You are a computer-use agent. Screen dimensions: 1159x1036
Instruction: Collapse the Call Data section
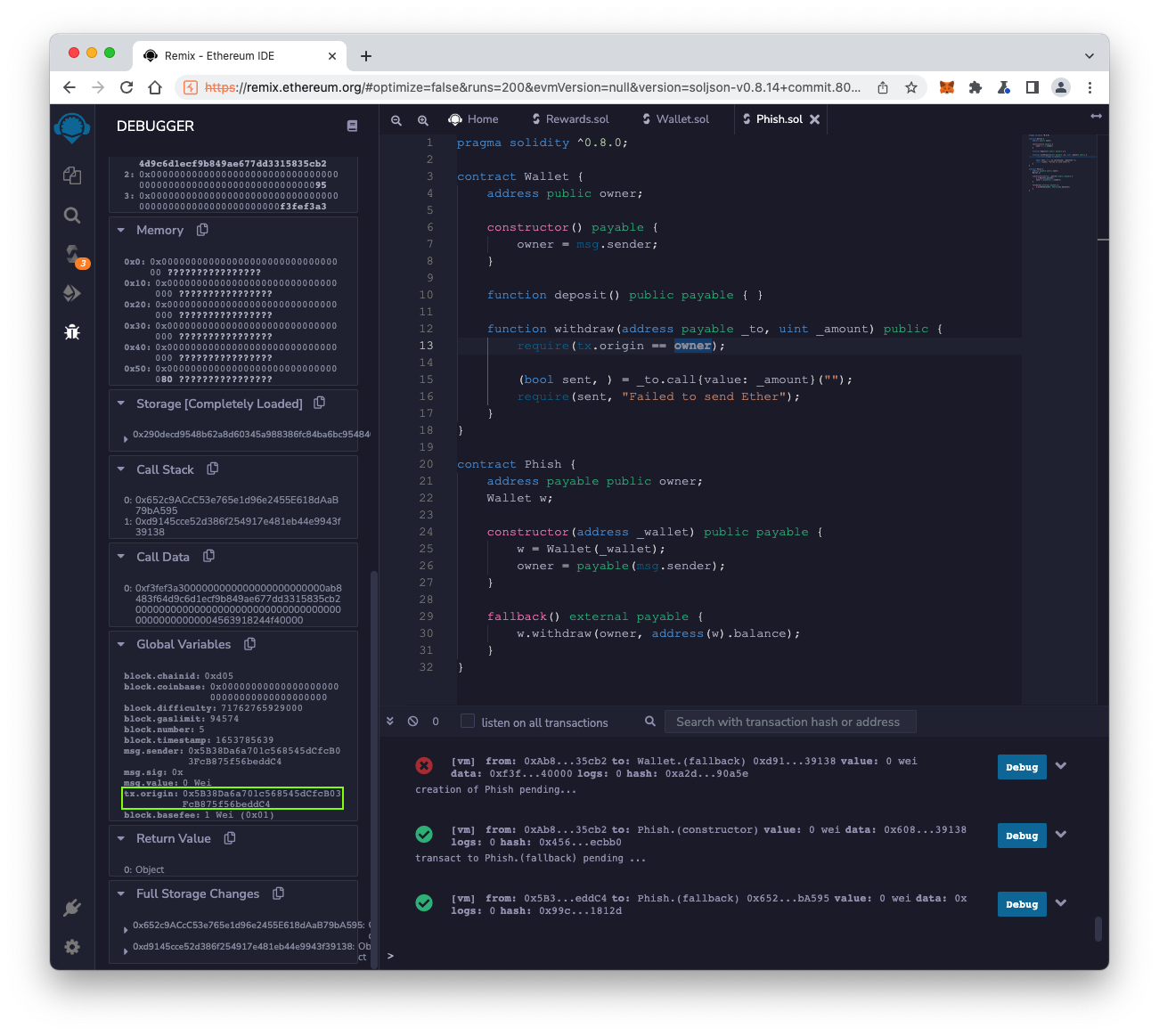[x=121, y=557]
